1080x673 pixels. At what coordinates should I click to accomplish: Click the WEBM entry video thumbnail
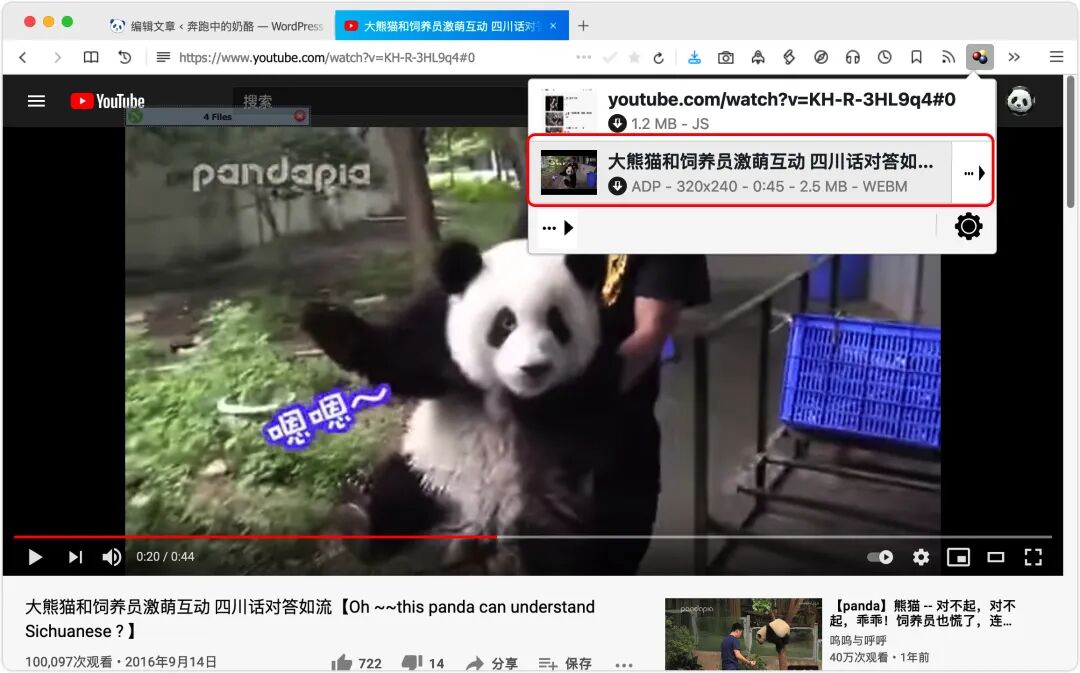(x=569, y=172)
